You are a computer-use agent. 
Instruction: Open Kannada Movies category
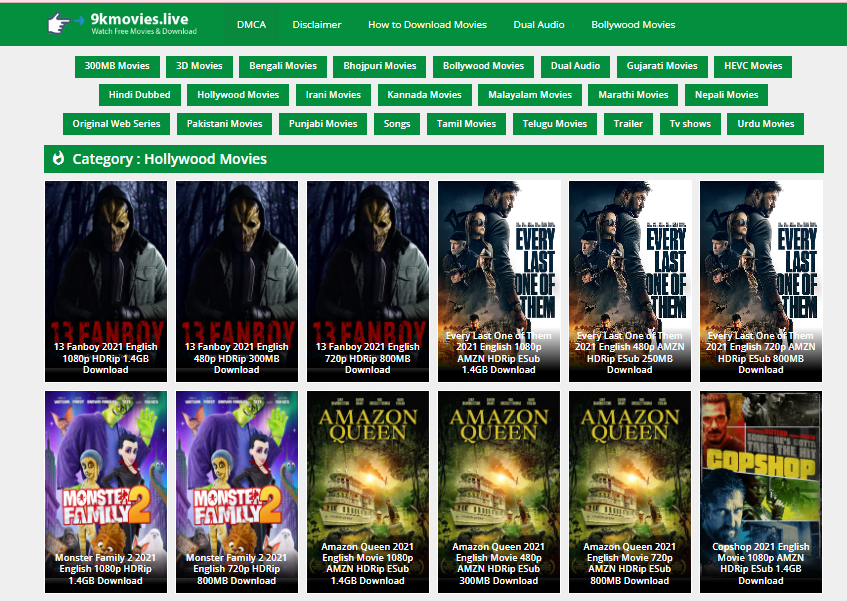[425, 95]
